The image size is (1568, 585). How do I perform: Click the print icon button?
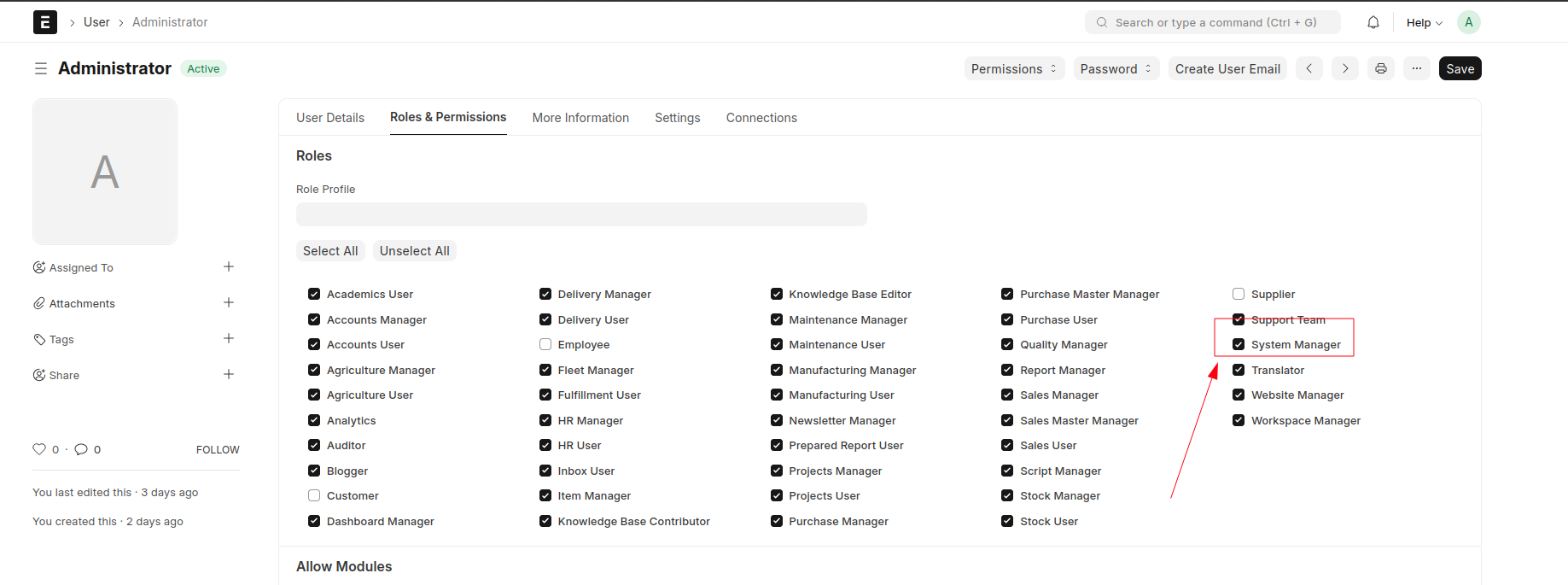(1380, 68)
